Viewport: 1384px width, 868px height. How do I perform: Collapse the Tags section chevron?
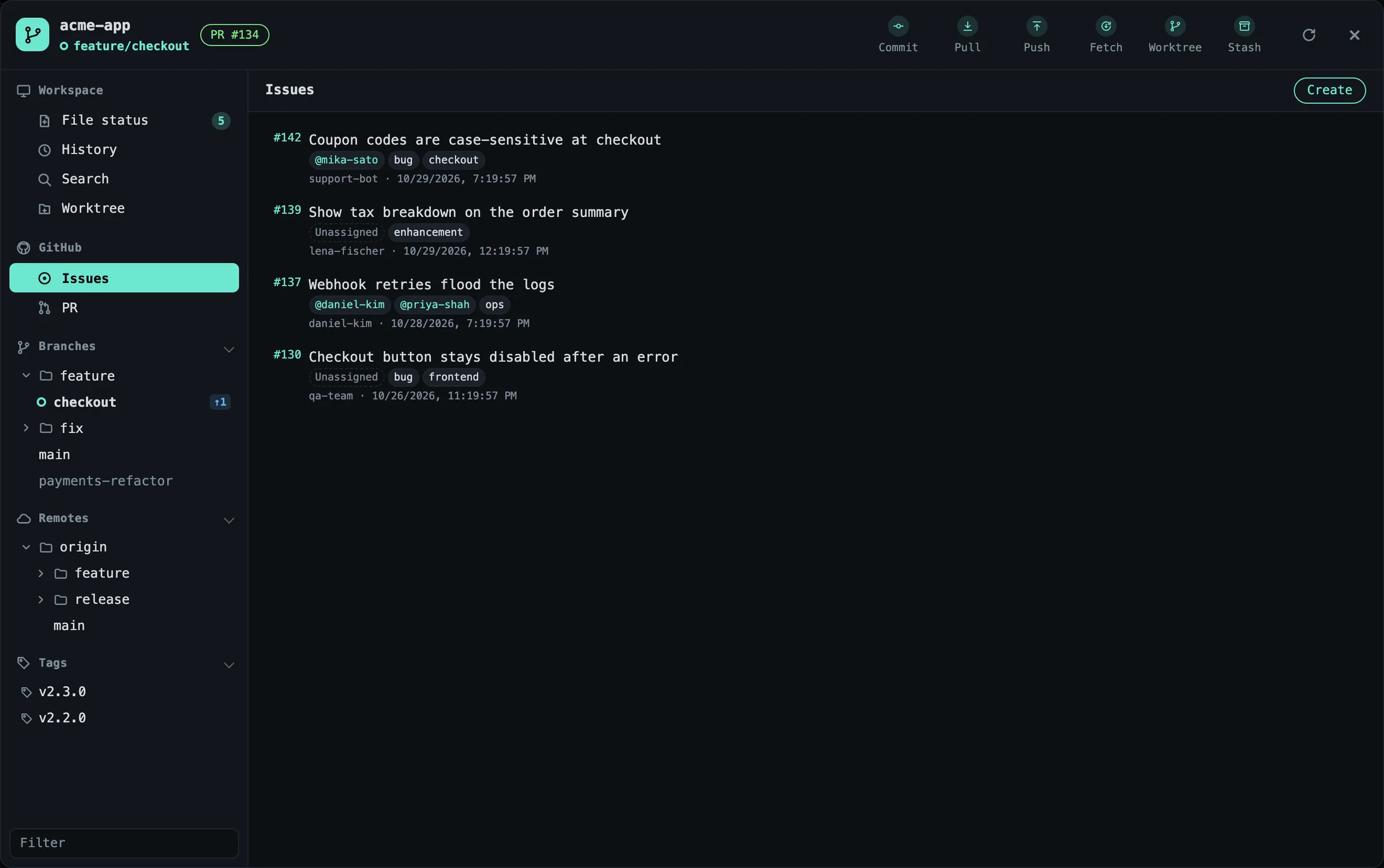tap(229, 666)
